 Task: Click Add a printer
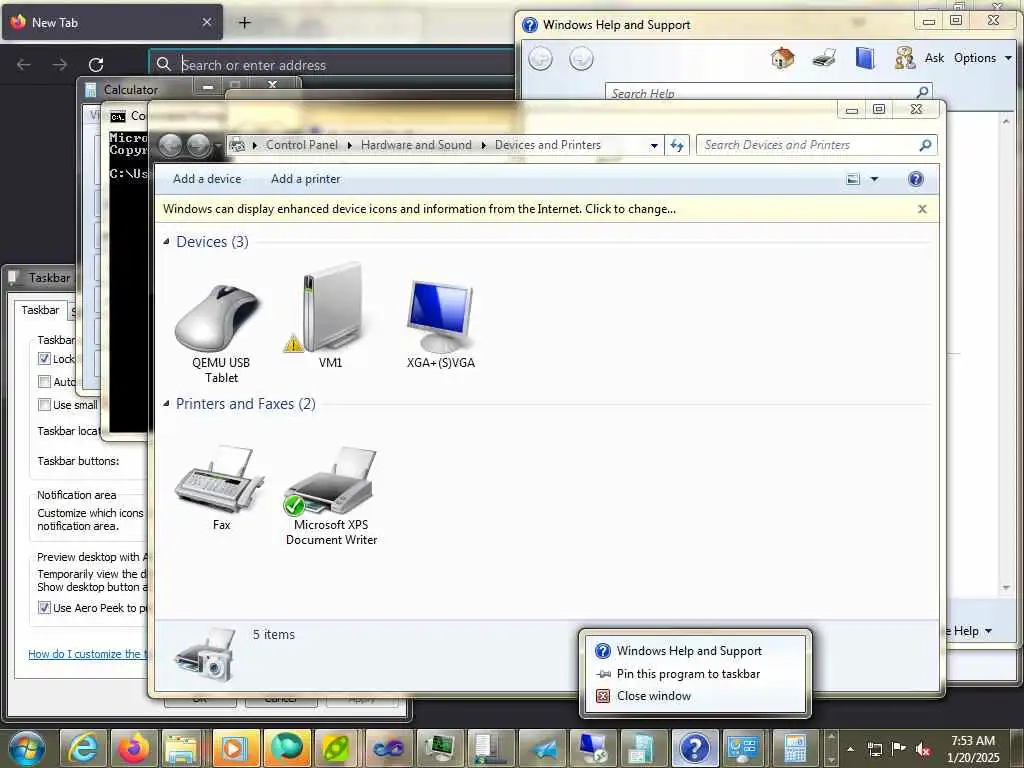[x=306, y=179]
